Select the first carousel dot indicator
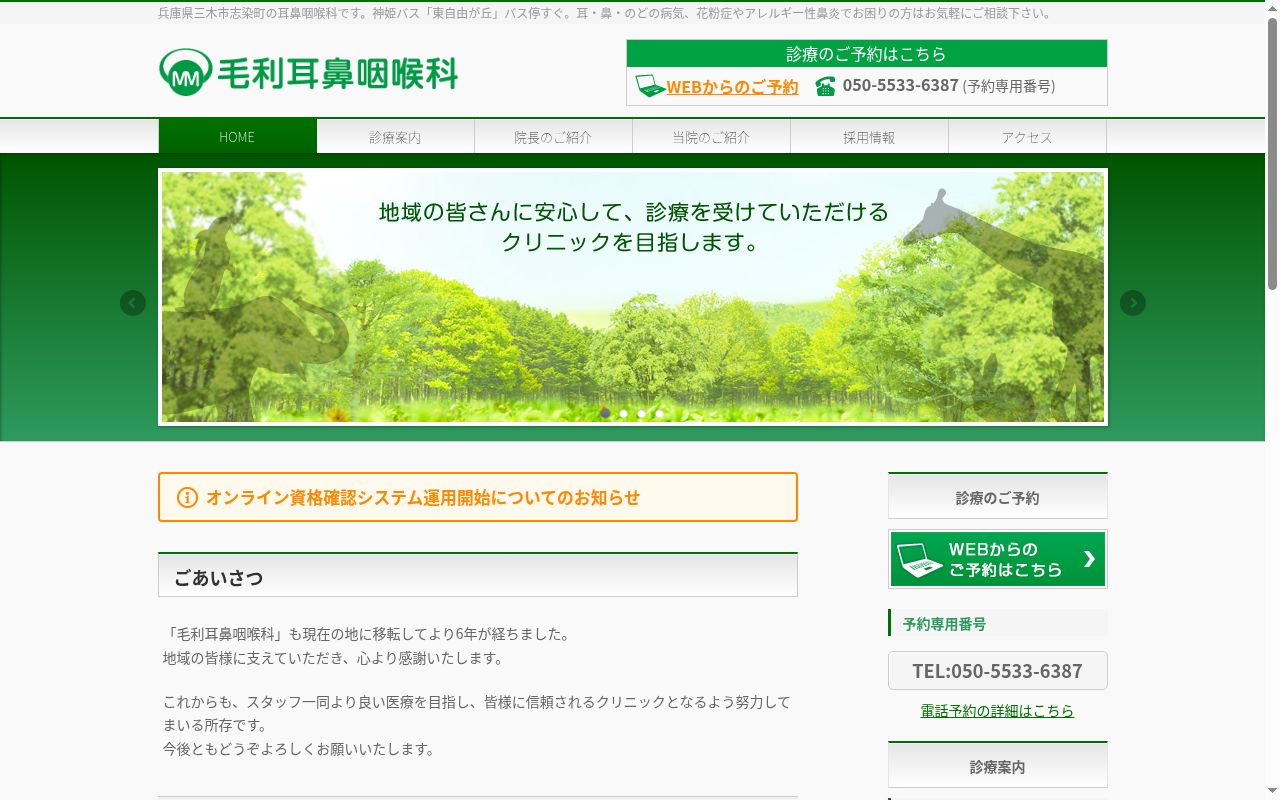The image size is (1280, 800). (605, 413)
